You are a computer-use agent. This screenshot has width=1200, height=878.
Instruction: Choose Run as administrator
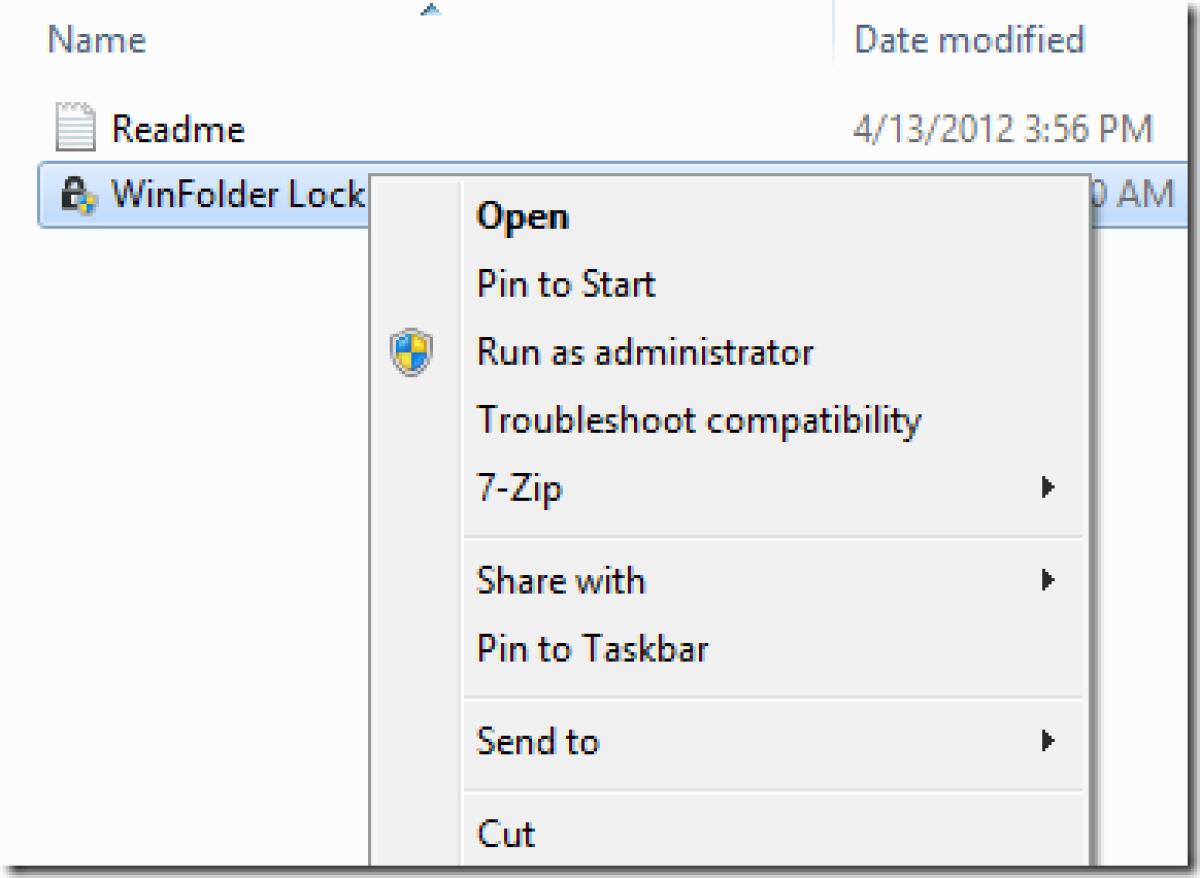(645, 351)
